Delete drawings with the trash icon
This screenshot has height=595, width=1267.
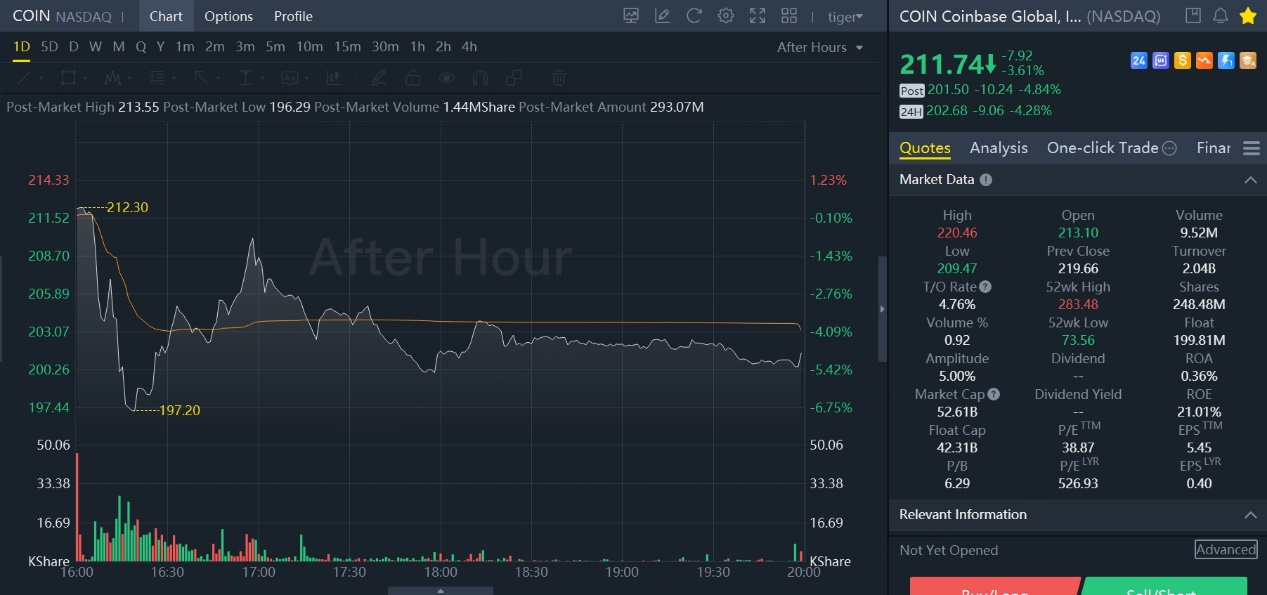tap(560, 77)
